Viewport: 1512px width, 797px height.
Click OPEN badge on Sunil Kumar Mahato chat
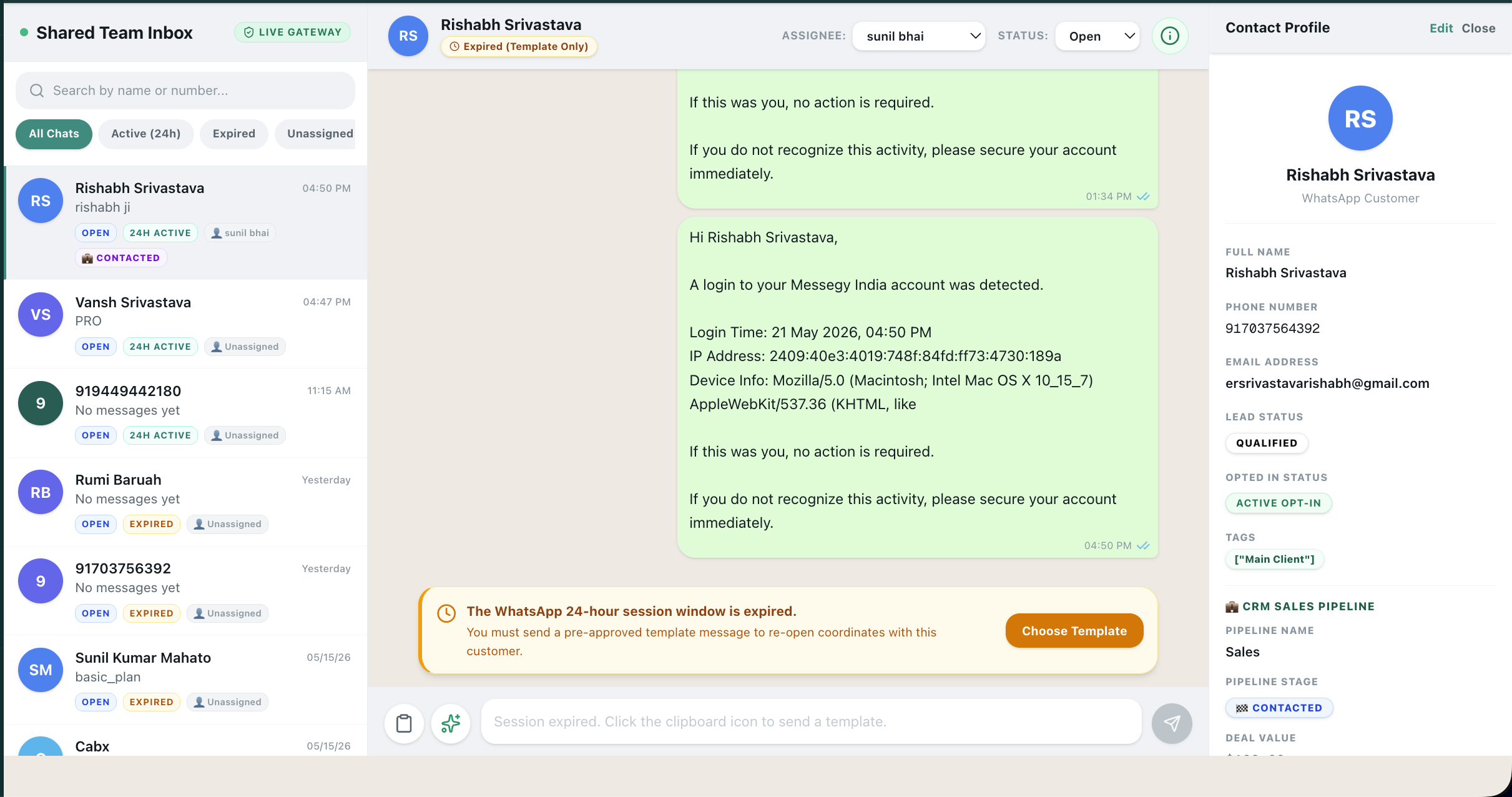(x=96, y=702)
